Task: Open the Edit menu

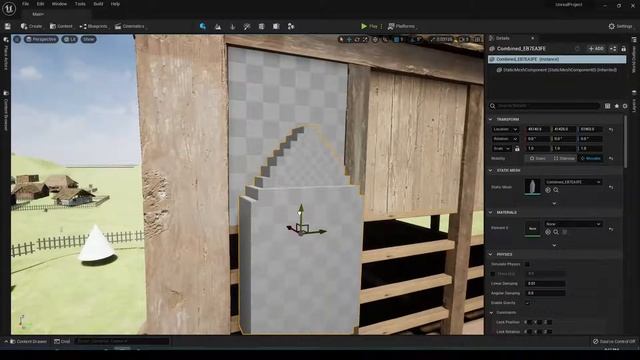Action: coord(40,4)
